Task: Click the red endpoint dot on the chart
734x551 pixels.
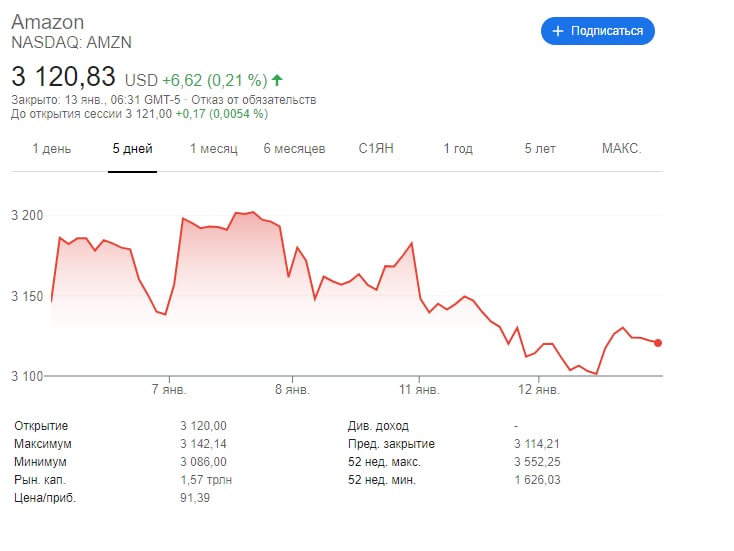Action: pos(657,343)
